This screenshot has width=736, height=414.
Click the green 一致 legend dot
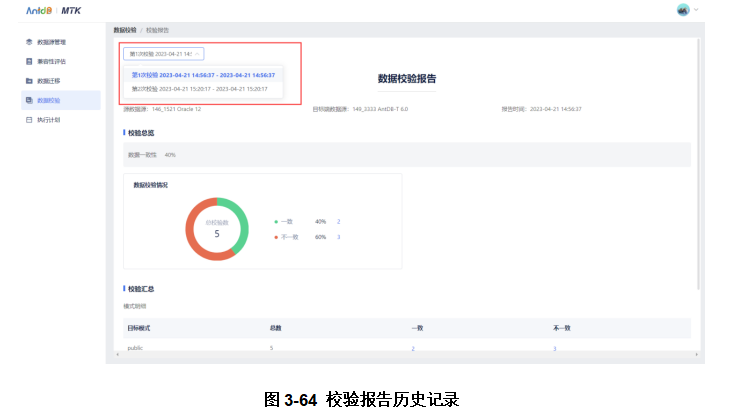276,222
